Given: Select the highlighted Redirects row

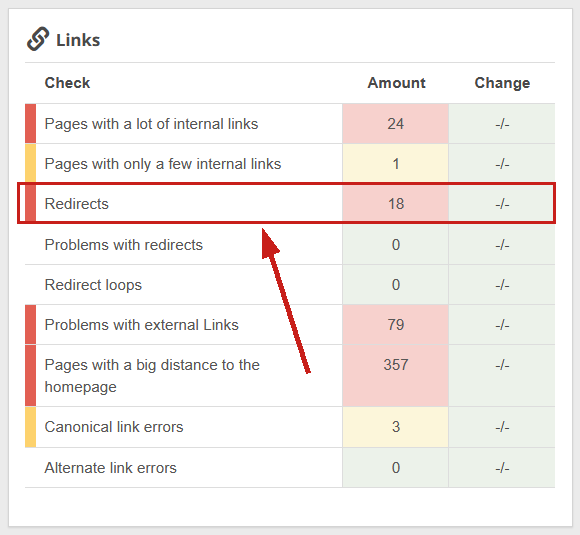Looking at the screenshot, I should [x=286, y=203].
